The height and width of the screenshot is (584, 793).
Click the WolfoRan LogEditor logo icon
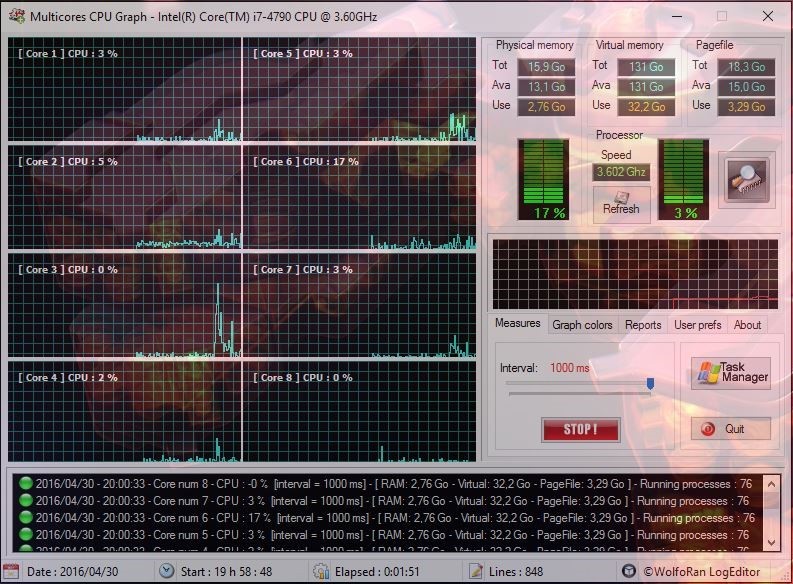[628, 571]
